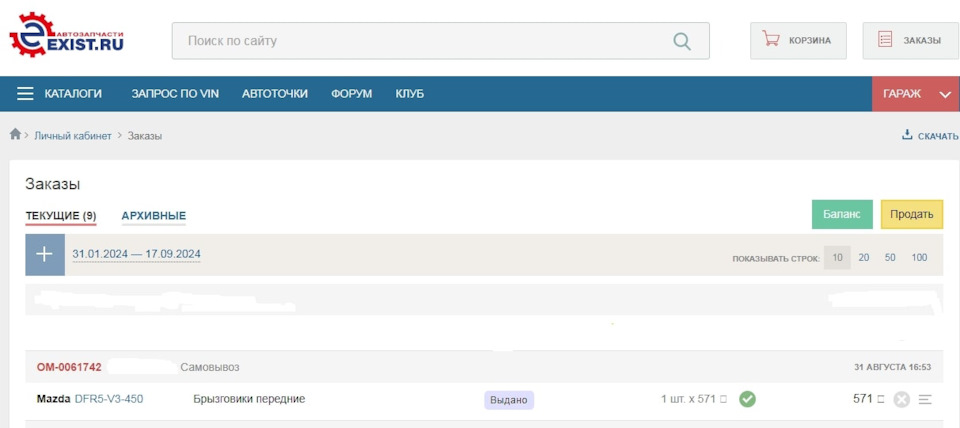
Task: Expand the Гараж dropdown
Action: (x=916, y=94)
